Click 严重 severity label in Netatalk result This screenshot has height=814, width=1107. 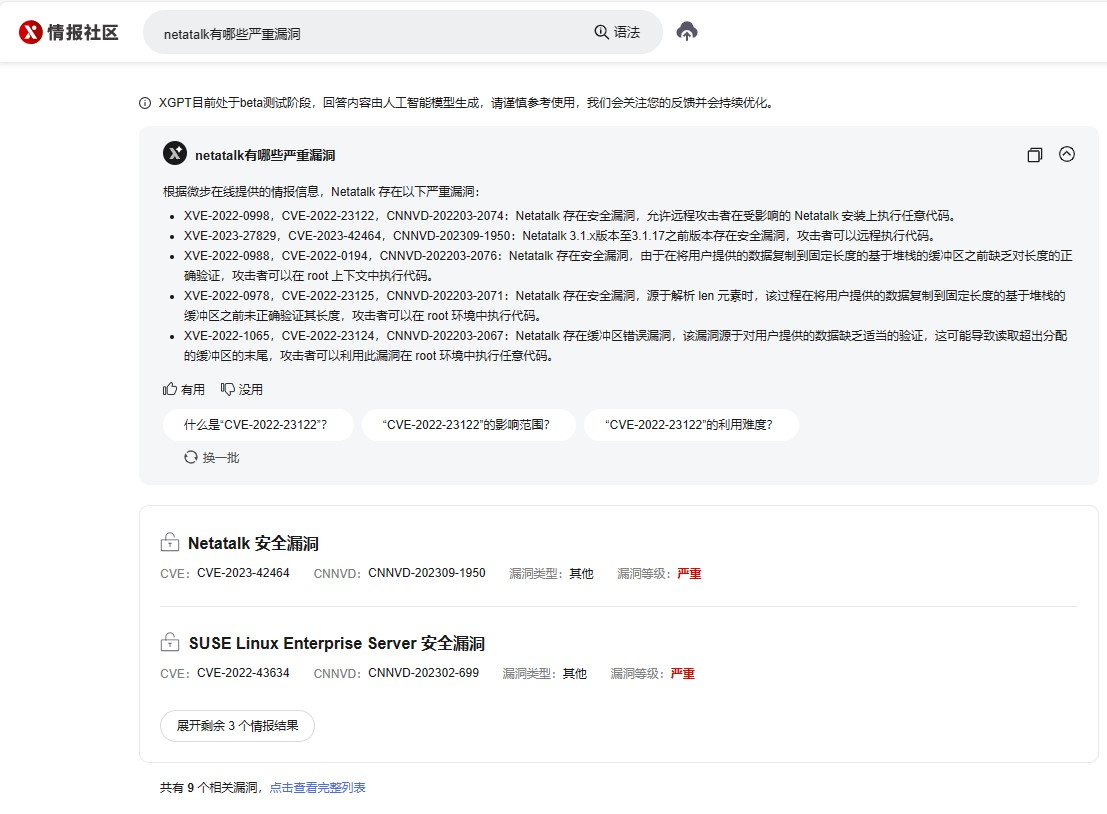click(x=689, y=573)
